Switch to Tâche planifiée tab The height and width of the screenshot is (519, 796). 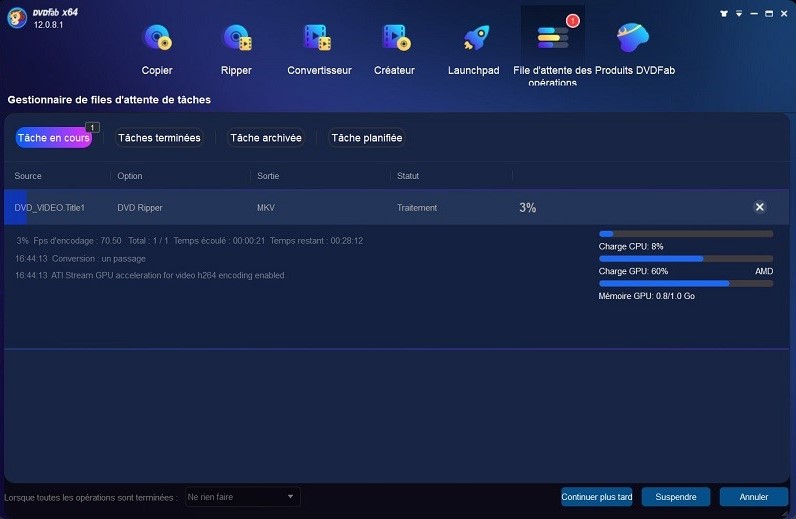coord(367,138)
